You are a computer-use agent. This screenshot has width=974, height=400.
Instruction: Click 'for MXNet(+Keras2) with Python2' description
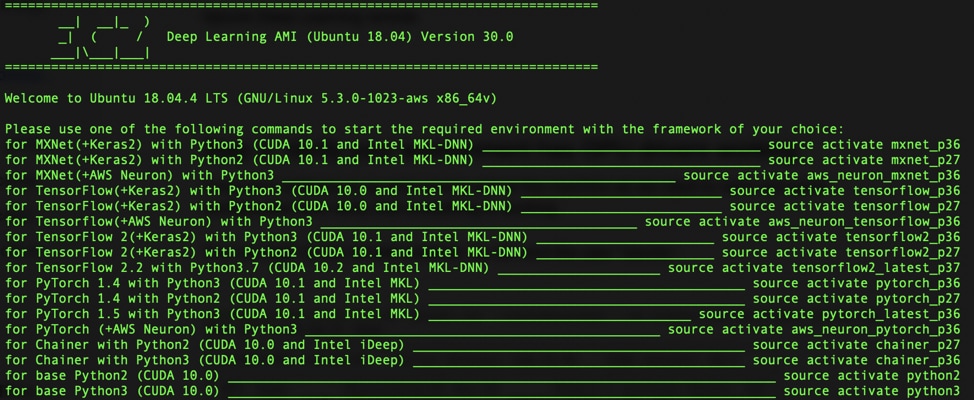(x=239, y=160)
